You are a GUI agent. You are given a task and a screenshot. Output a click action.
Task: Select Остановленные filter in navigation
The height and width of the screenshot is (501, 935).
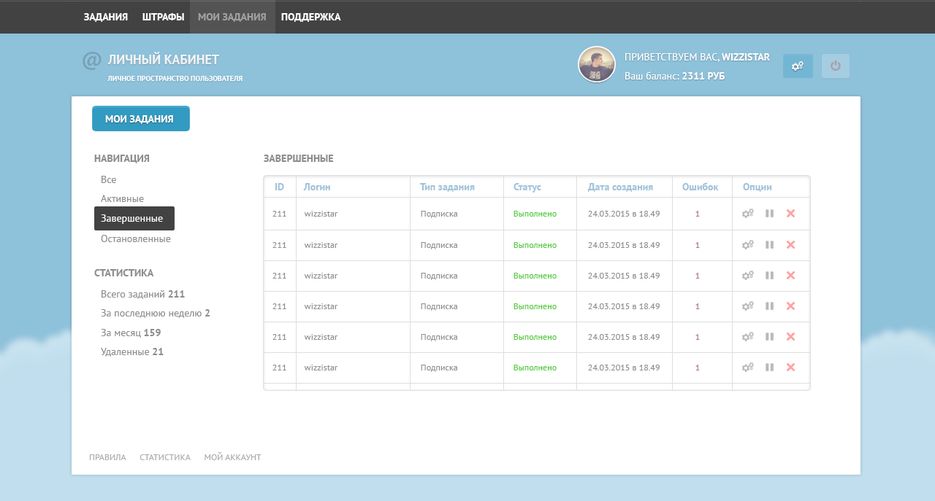tap(135, 239)
